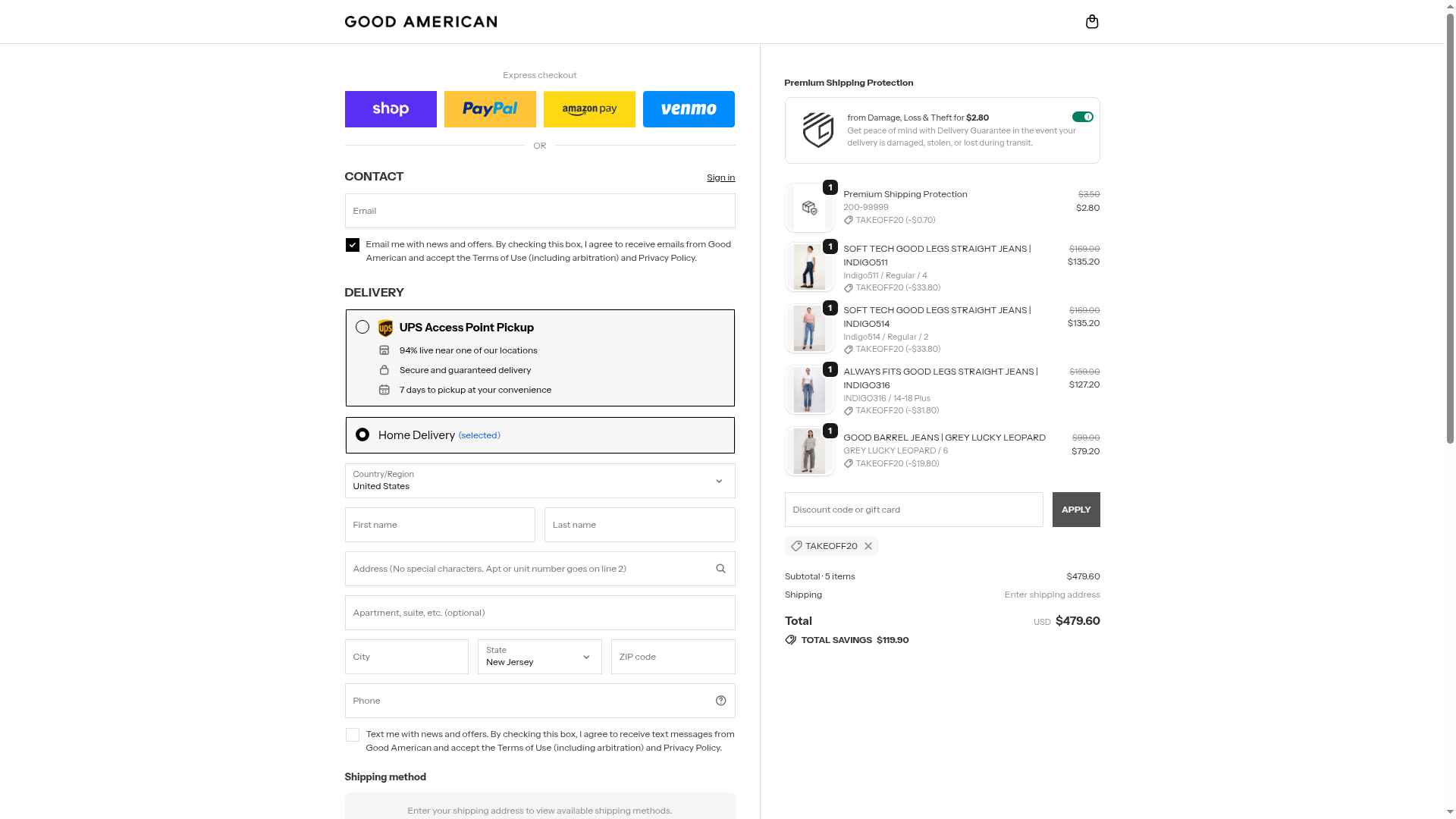Remove the TAKEOFF20 discount code
This screenshot has width=1456, height=819.
click(868, 546)
